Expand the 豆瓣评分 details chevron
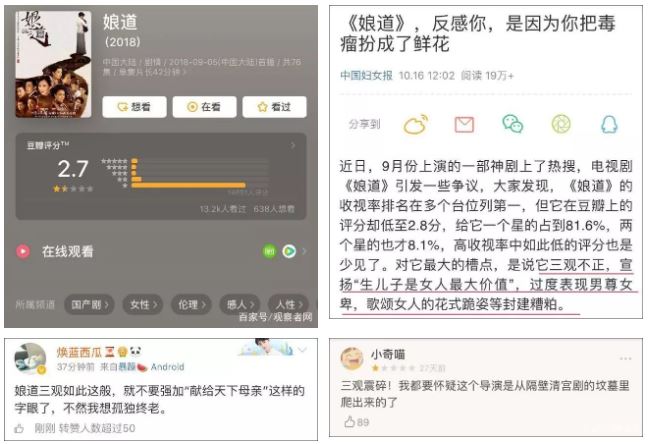This screenshot has height=444, width=649. [293, 146]
